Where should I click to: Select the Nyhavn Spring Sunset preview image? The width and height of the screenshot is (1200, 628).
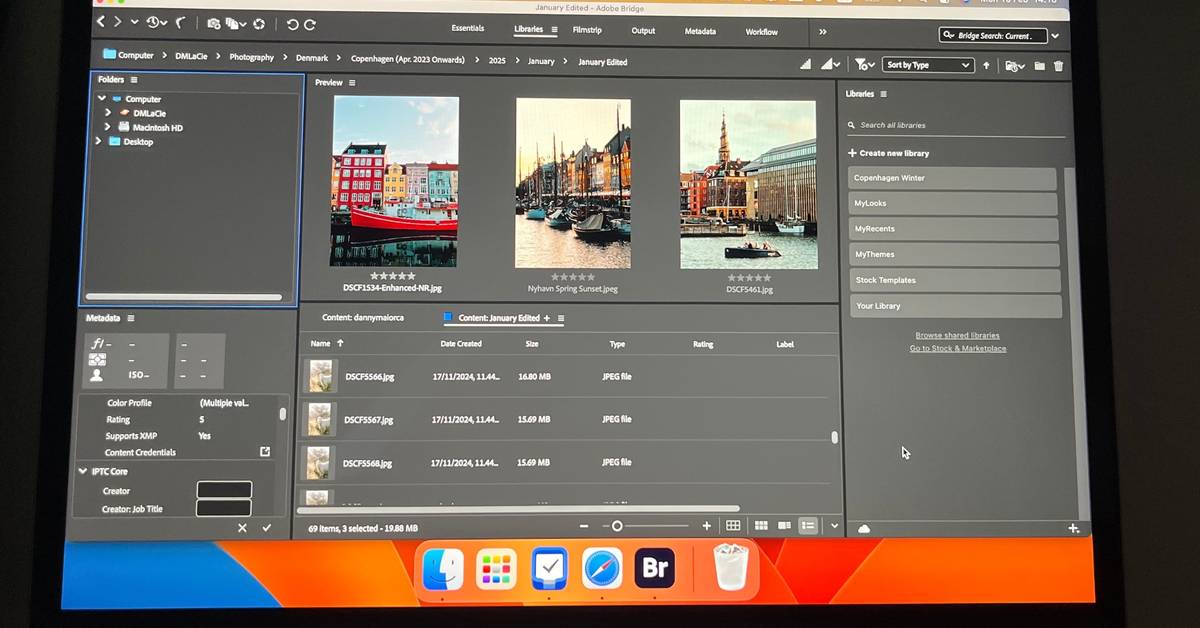point(573,183)
